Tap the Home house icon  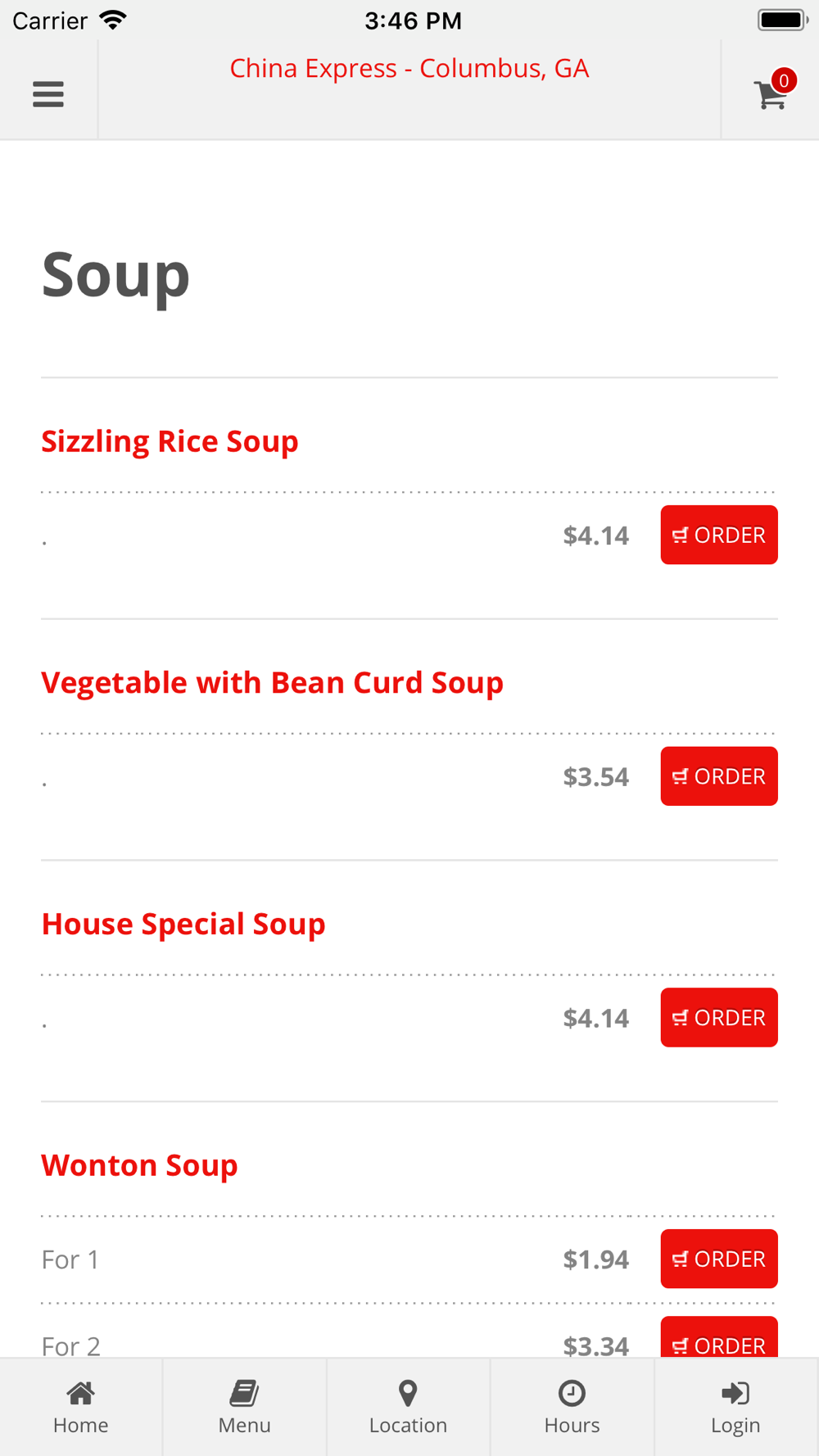80,1392
